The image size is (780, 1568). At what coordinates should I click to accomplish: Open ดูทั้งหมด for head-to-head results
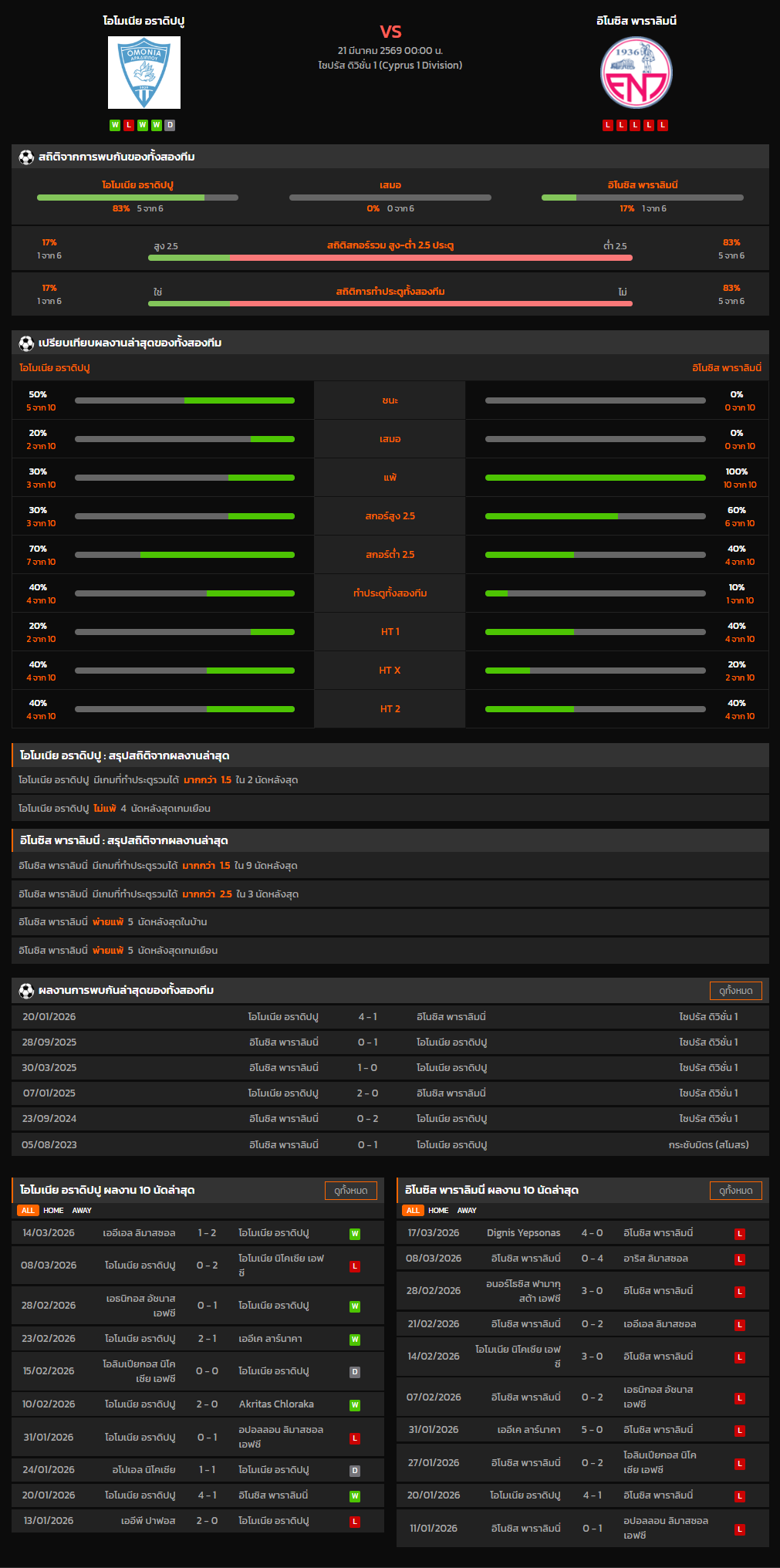pyautogui.click(x=735, y=991)
